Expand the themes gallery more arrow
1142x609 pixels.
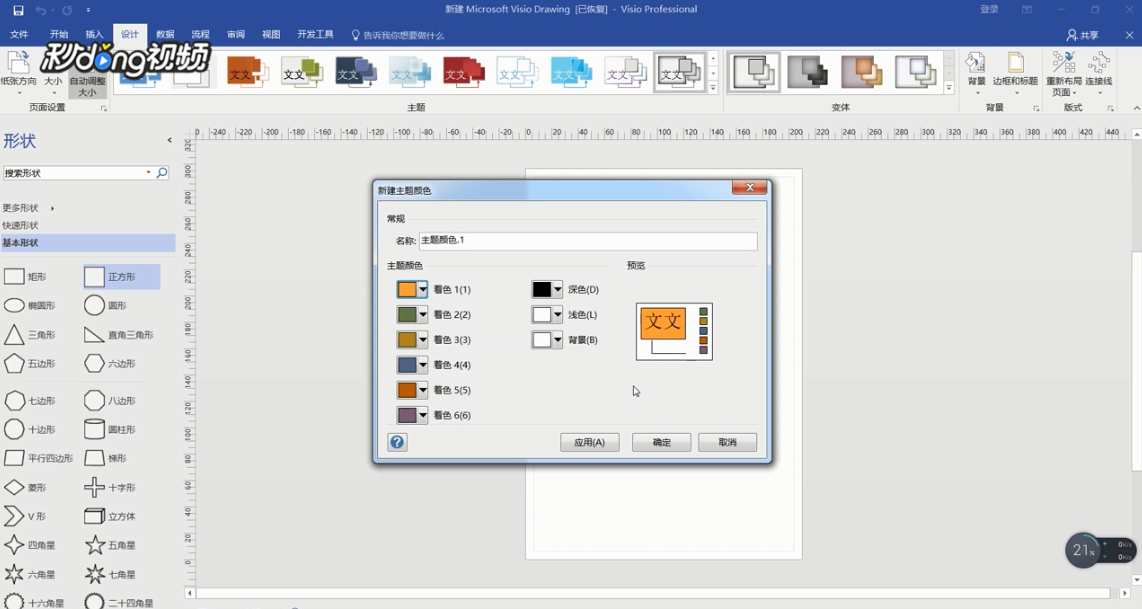[713, 87]
